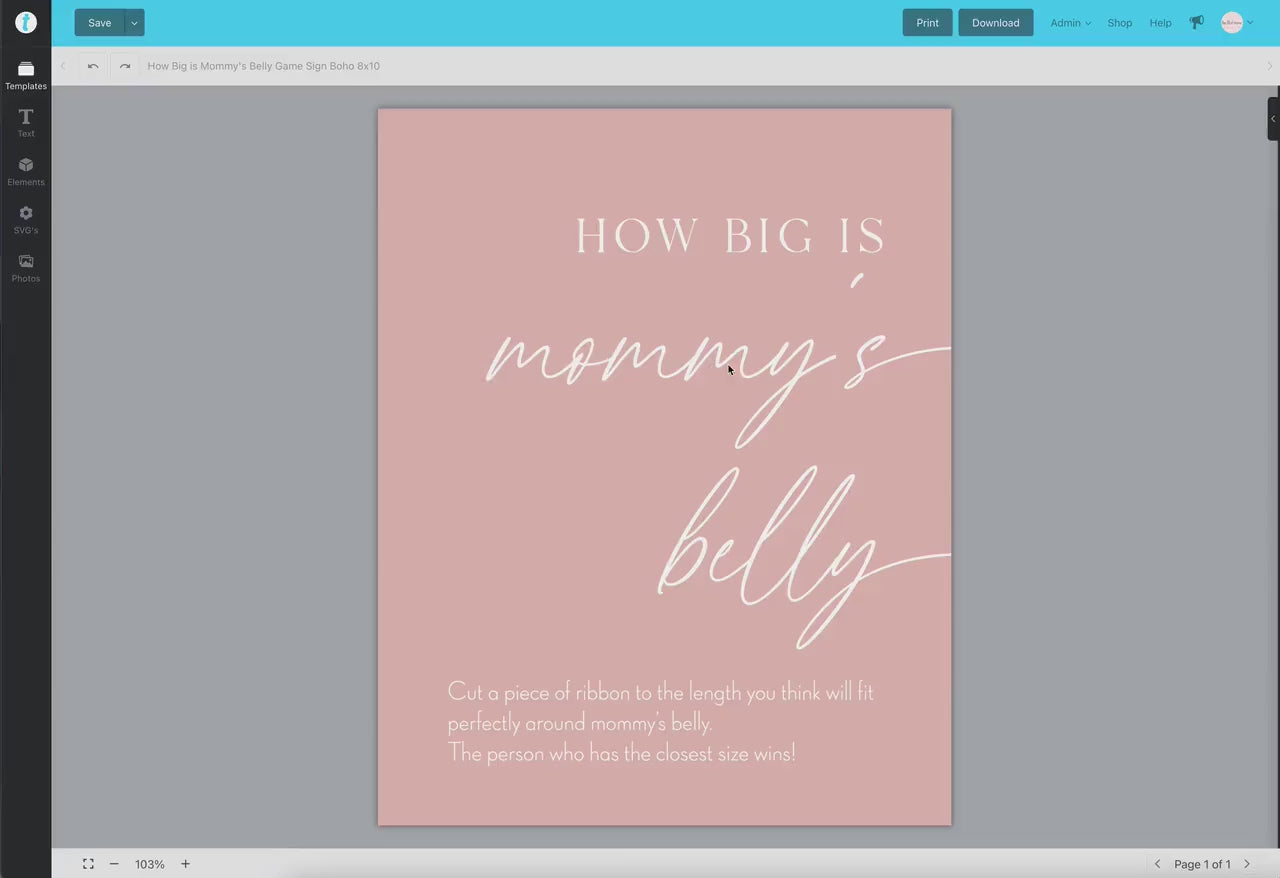The height and width of the screenshot is (878, 1280).
Task: Click the Save button
Action: pyautogui.click(x=99, y=22)
